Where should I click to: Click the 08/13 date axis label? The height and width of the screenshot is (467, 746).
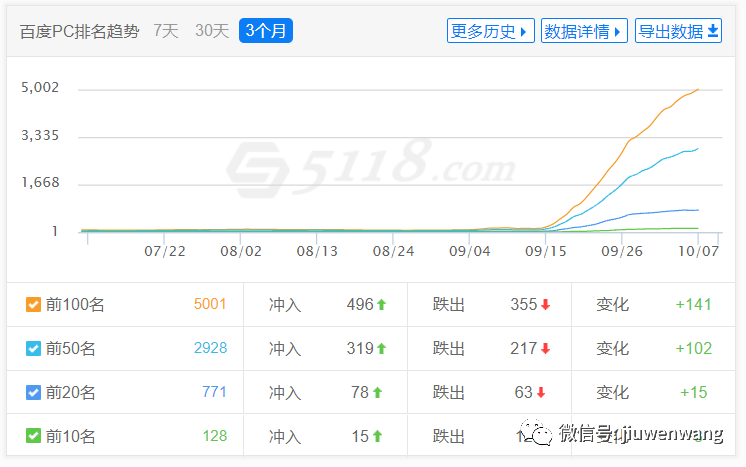click(x=317, y=251)
